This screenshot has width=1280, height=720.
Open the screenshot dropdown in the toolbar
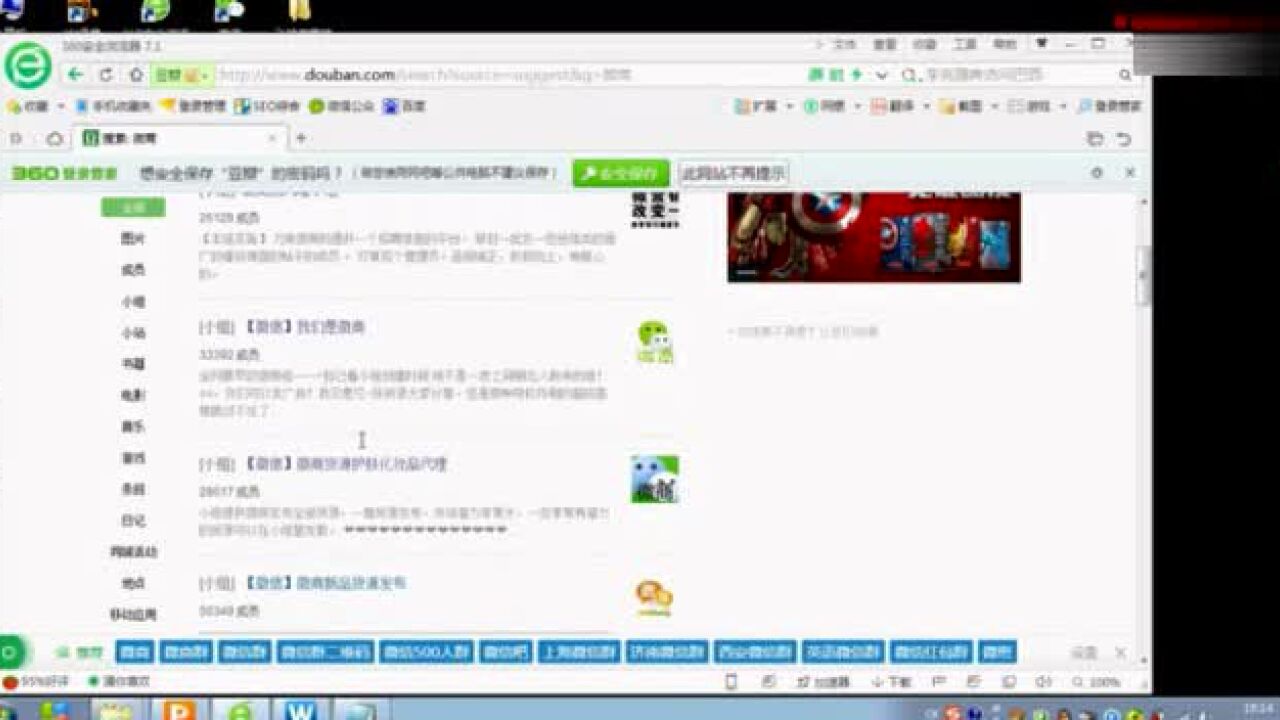coord(967,106)
